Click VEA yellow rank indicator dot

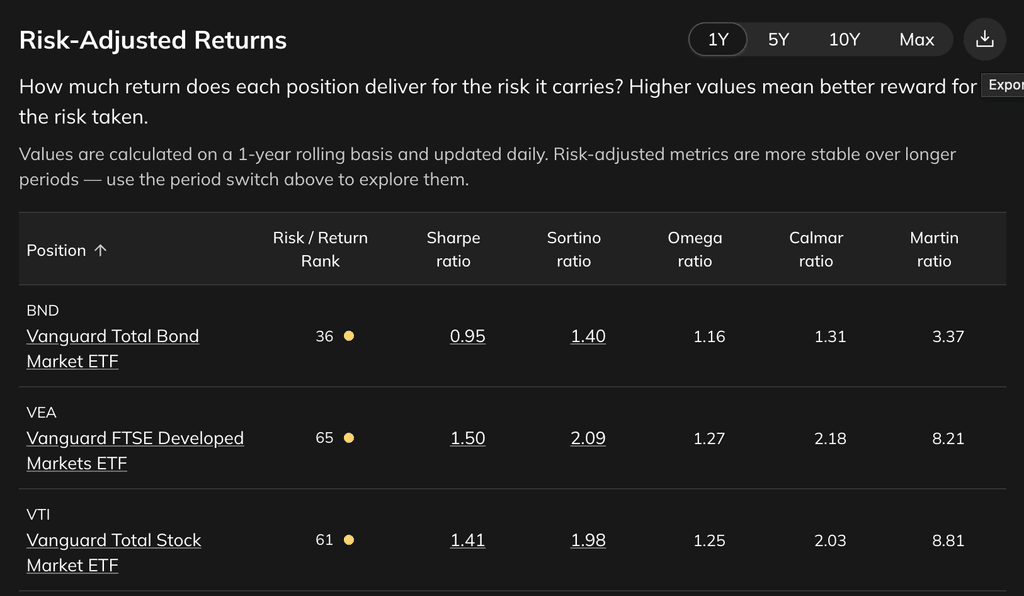click(x=349, y=438)
